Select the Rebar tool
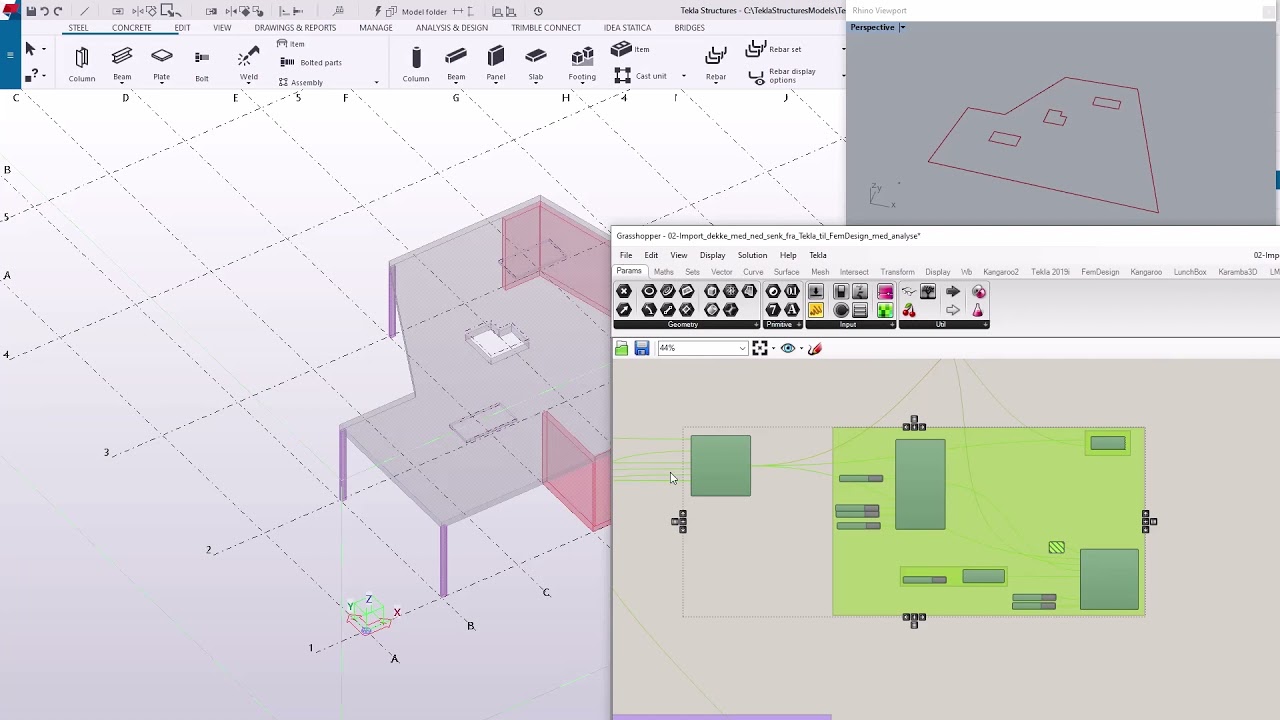Screen dimensions: 1280x720 (x=716, y=64)
